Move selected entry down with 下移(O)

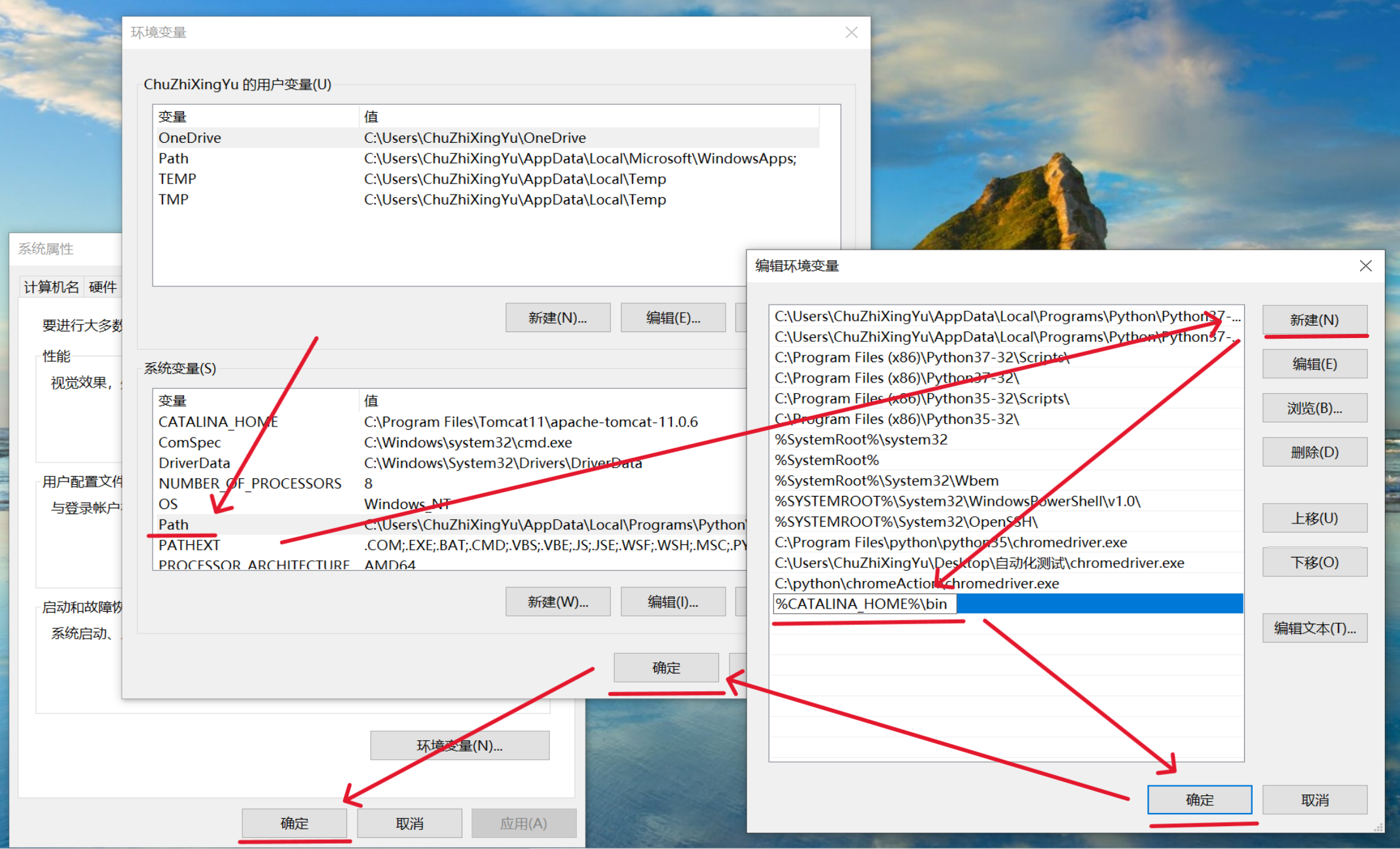tap(1314, 561)
